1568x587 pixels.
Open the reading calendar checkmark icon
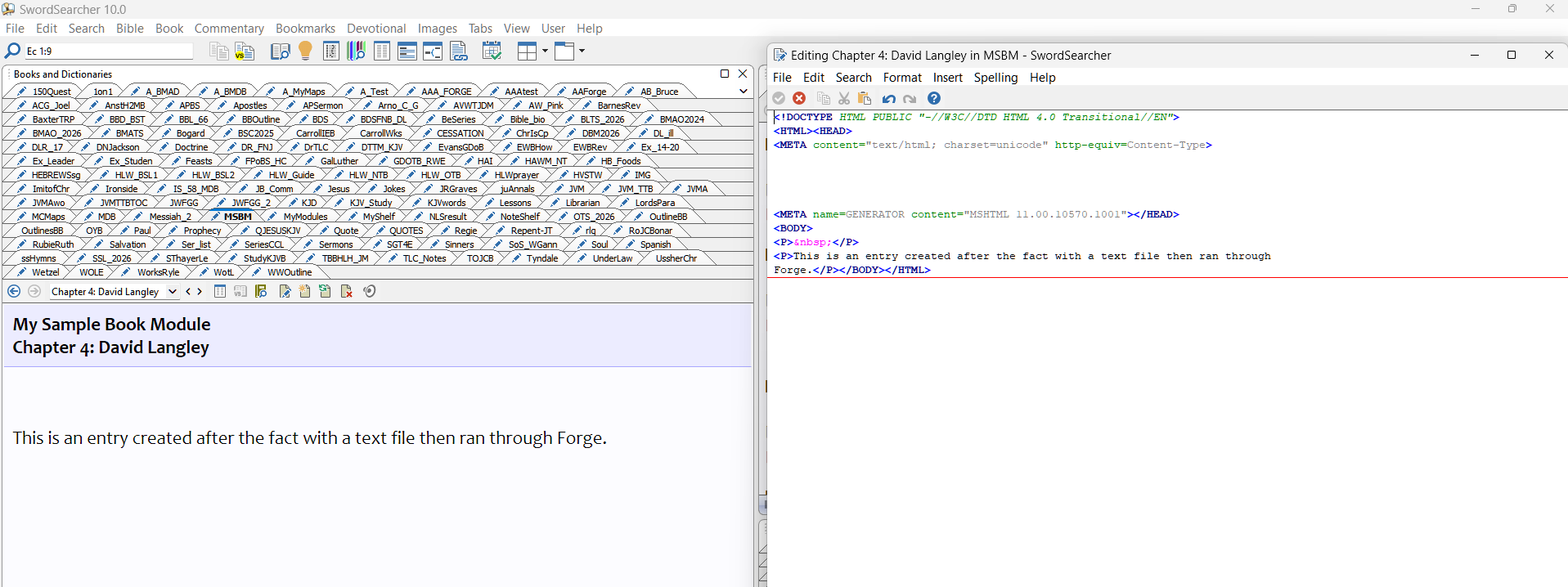[492, 52]
